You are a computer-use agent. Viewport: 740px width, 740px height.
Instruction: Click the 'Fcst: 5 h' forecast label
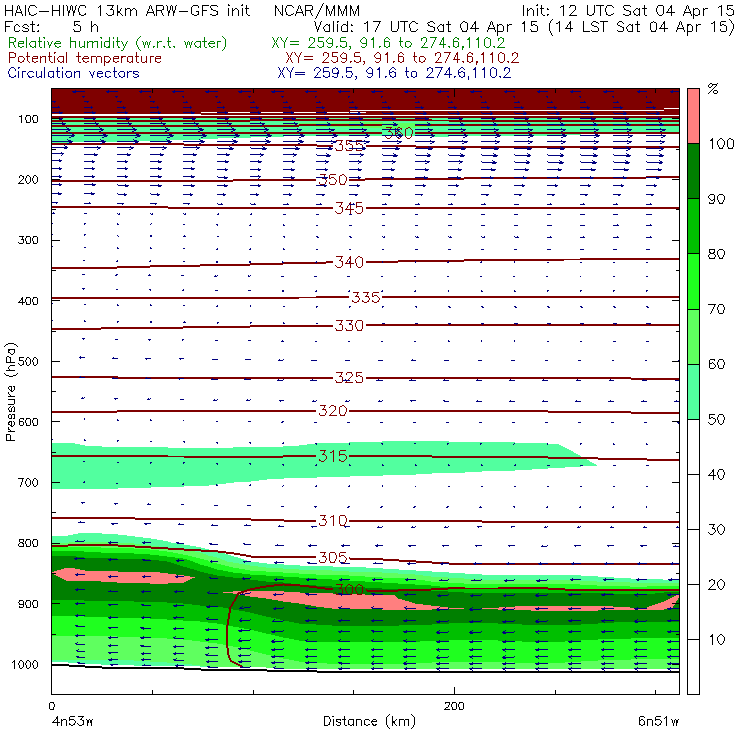(x=51, y=26)
